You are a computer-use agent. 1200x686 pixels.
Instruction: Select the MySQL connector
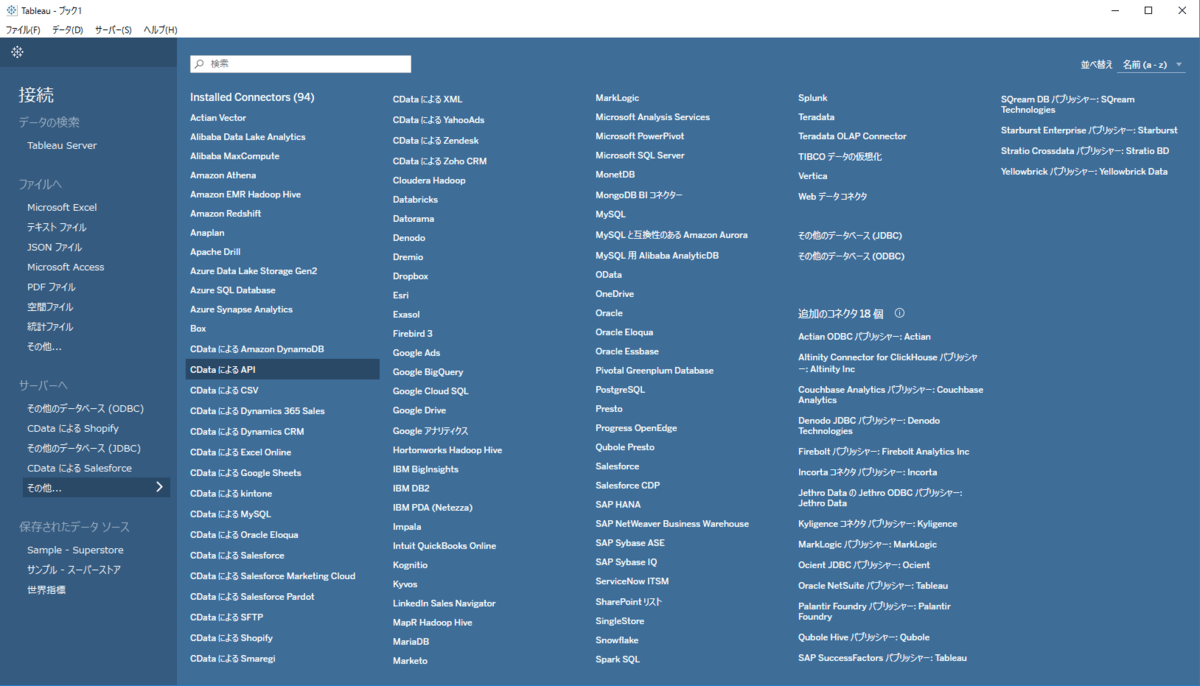coord(611,214)
